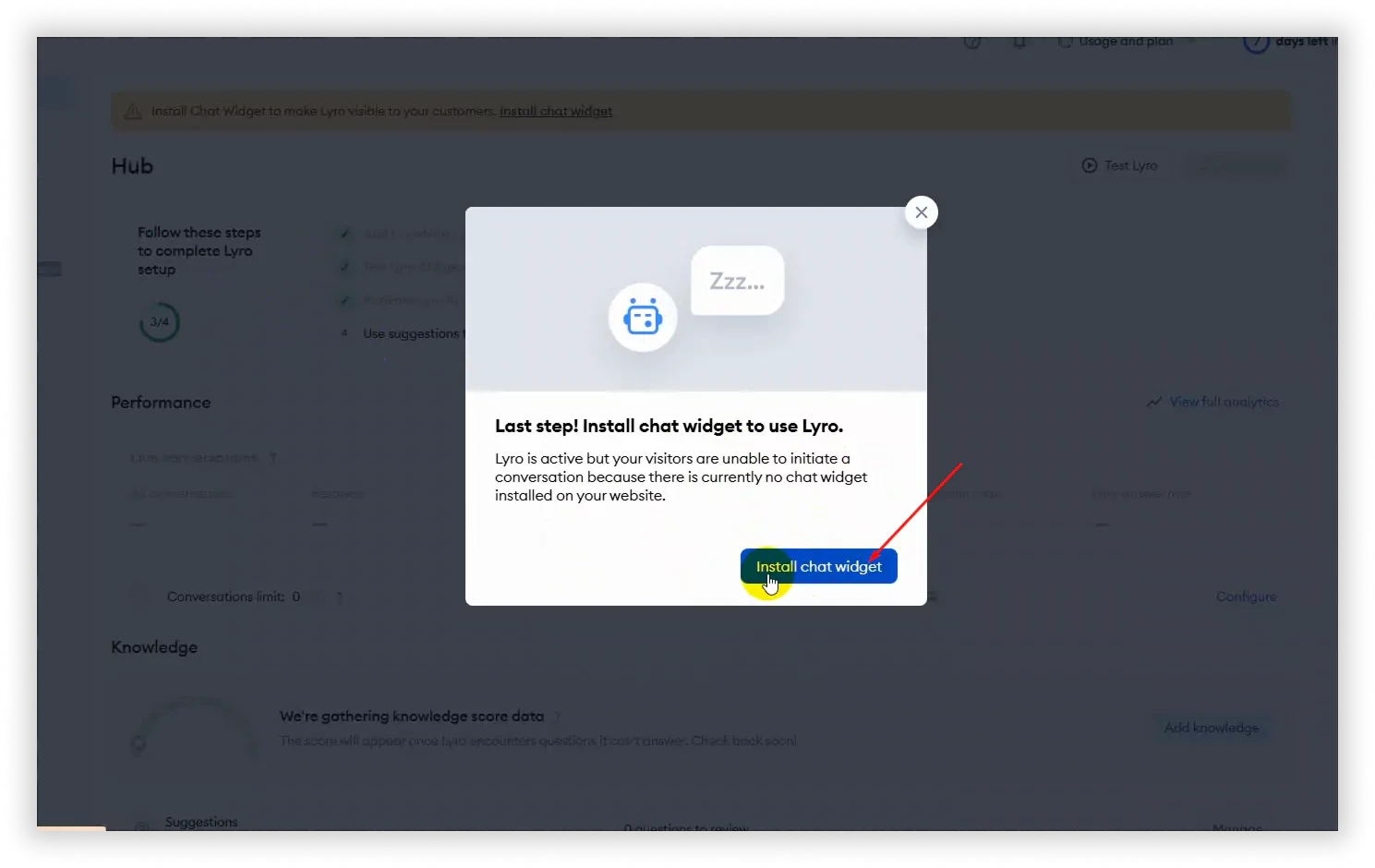Close the Last step dialog with X
This screenshot has width=1375, height=868.
(x=921, y=212)
